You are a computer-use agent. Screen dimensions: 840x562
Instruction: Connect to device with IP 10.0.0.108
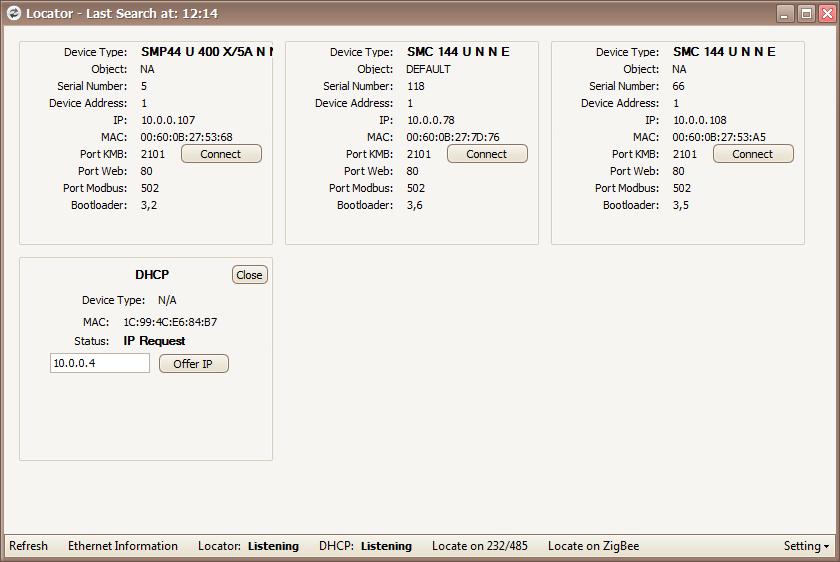[x=753, y=154]
